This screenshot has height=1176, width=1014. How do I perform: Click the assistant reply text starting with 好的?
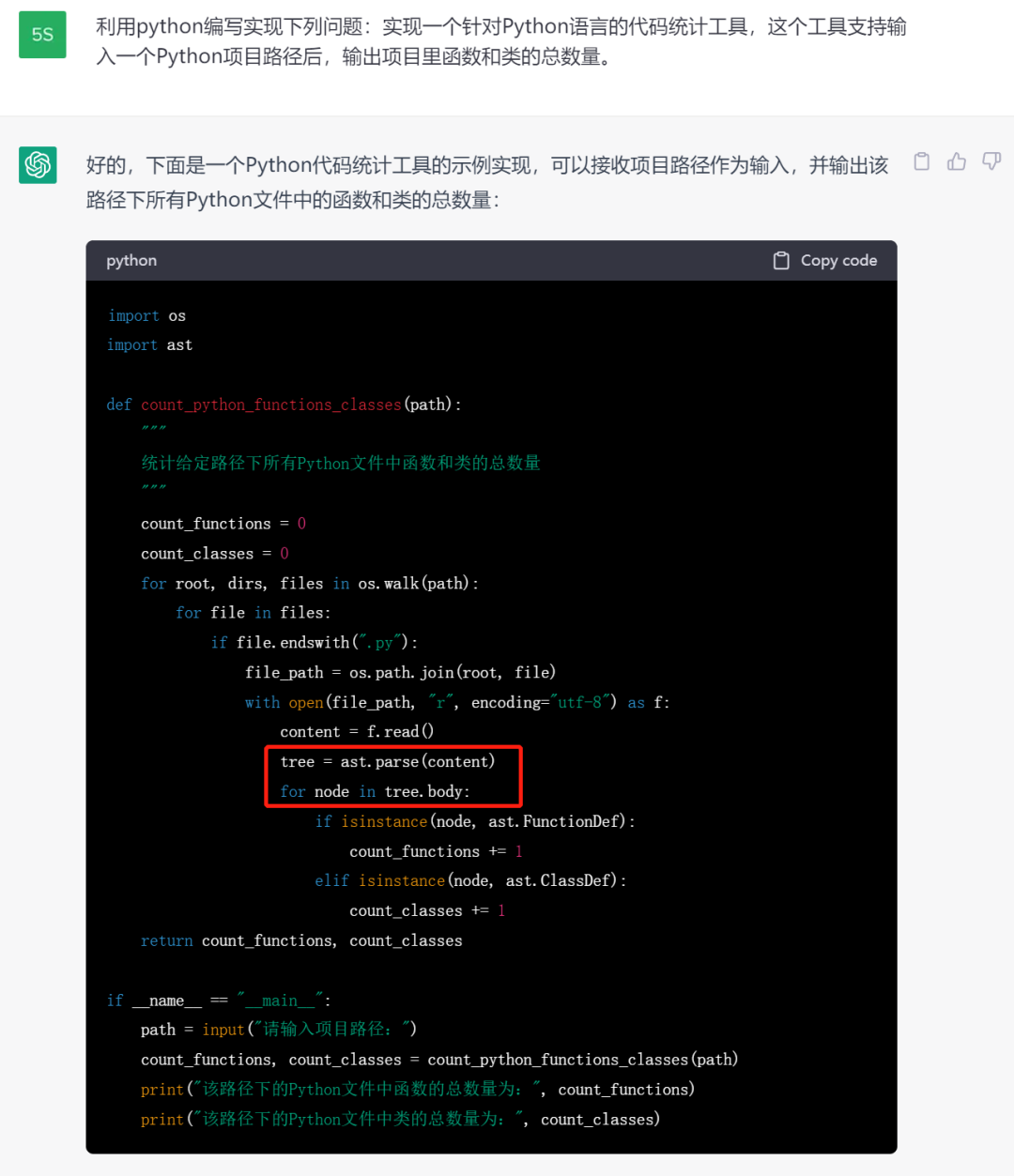click(487, 182)
